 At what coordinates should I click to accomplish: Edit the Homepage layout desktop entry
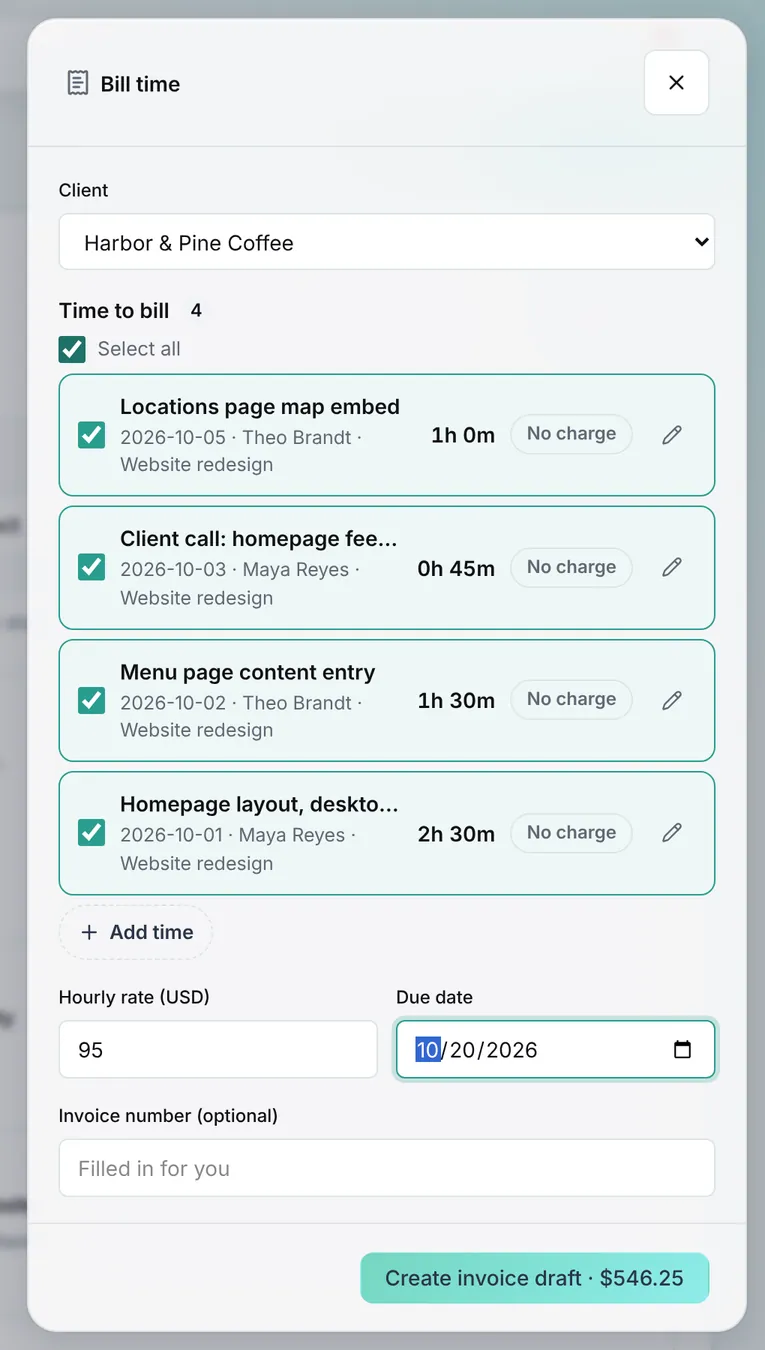[672, 832]
